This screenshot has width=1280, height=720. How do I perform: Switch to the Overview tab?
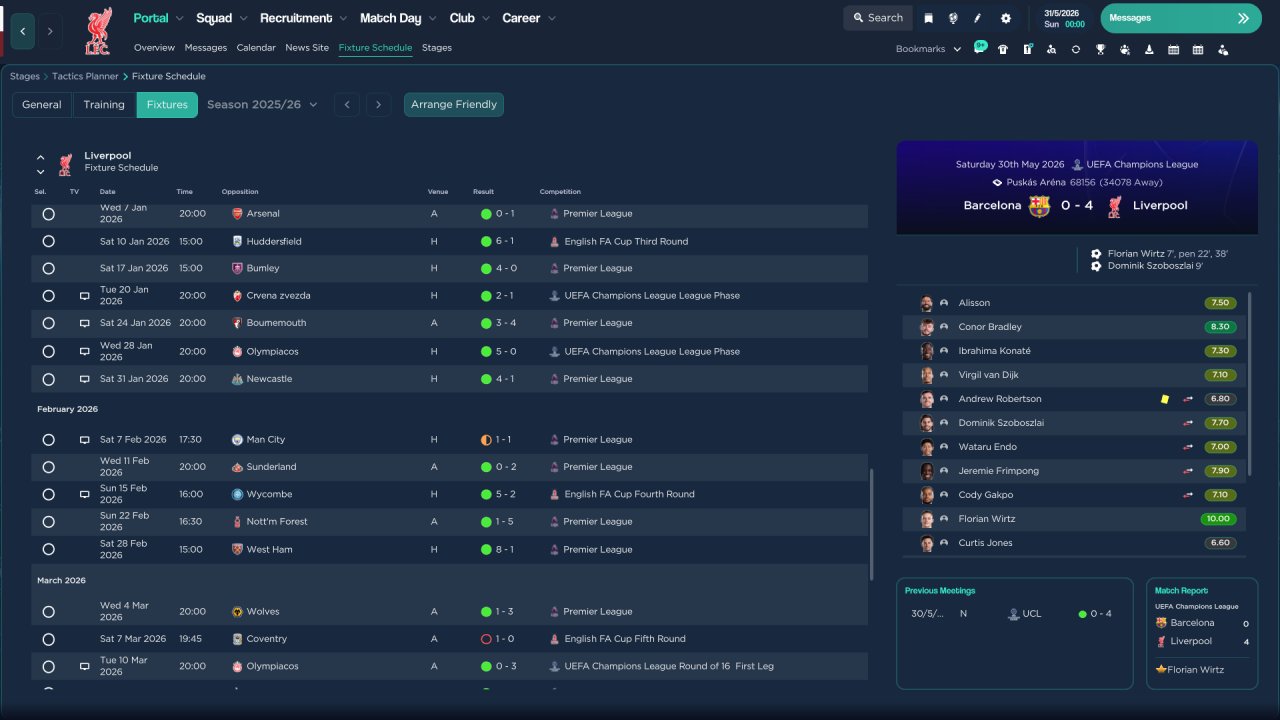154,48
